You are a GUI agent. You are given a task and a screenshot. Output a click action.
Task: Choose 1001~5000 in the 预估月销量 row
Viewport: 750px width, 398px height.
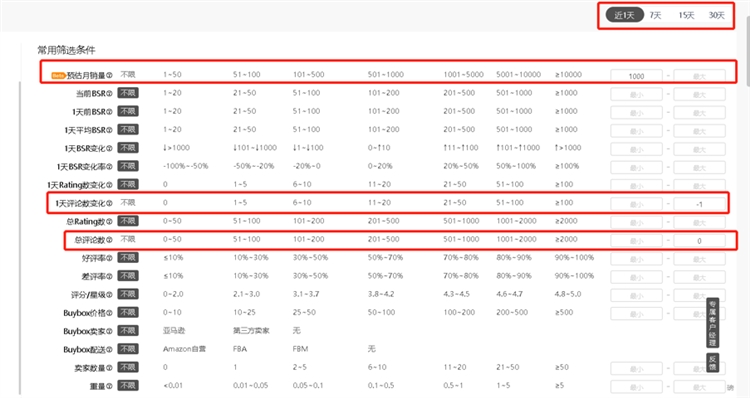[x=463, y=75]
